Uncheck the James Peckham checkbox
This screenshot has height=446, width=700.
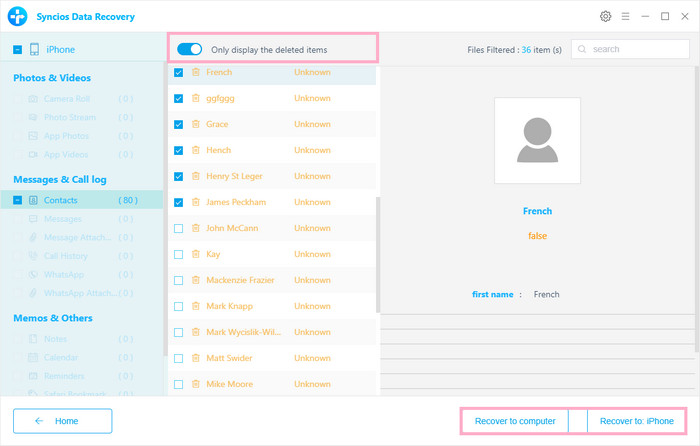(x=179, y=202)
